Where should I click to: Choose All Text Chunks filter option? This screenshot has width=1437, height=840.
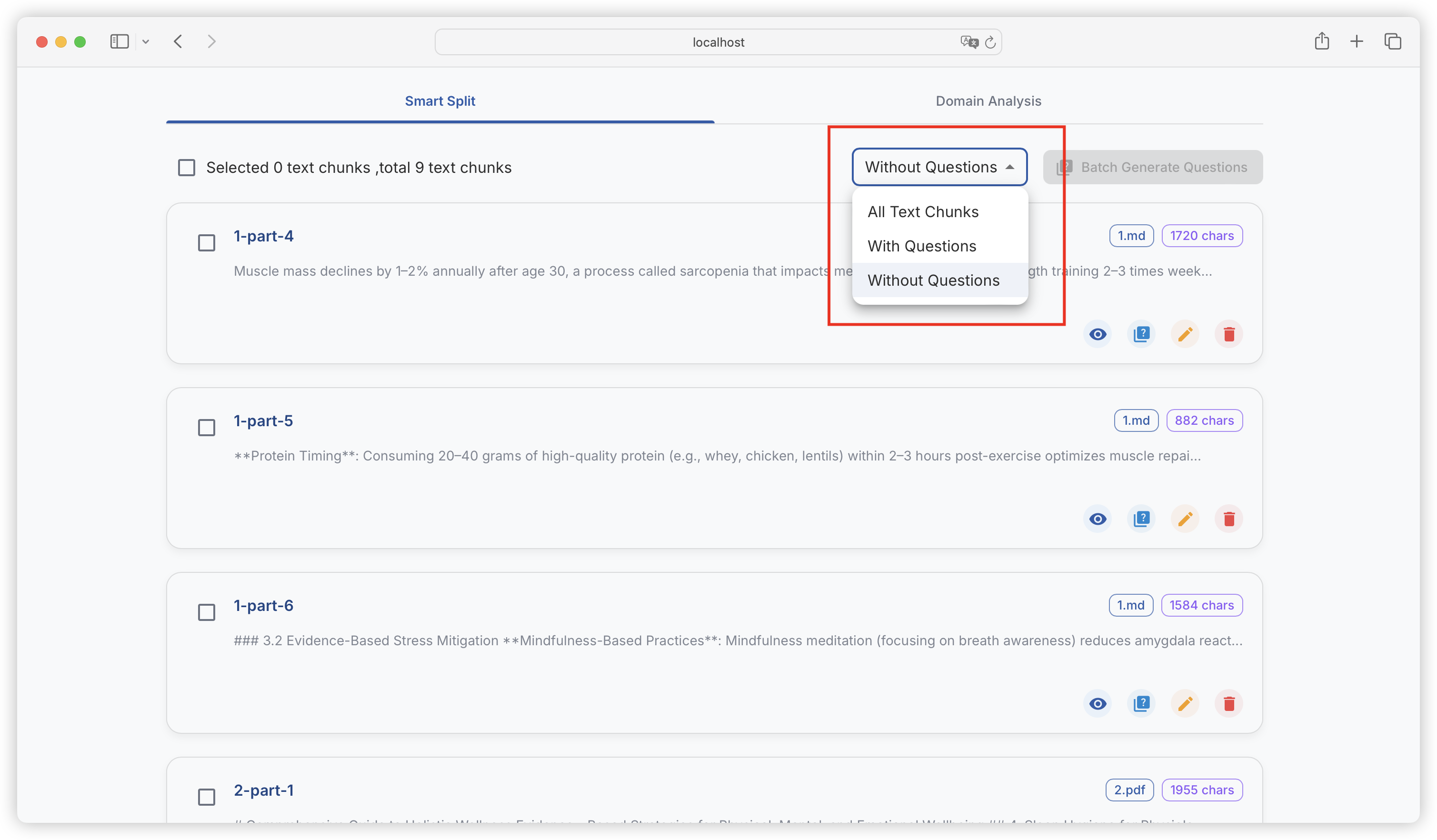[x=923, y=211]
